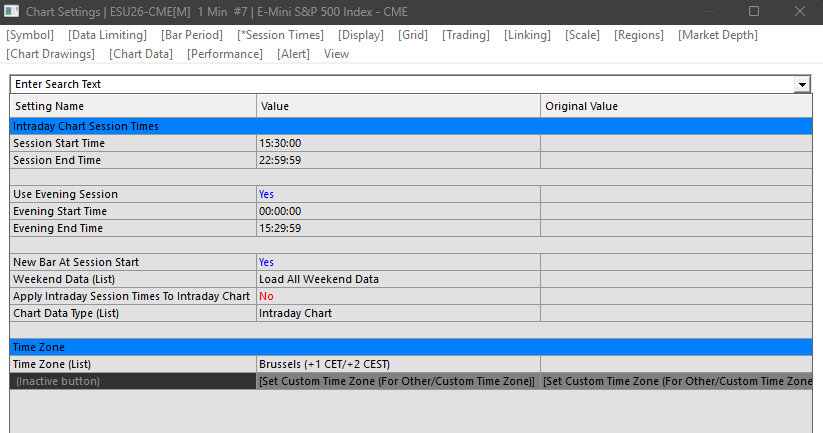The width and height of the screenshot is (823, 433).
Task: Open the View menu
Action: click(x=336, y=54)
